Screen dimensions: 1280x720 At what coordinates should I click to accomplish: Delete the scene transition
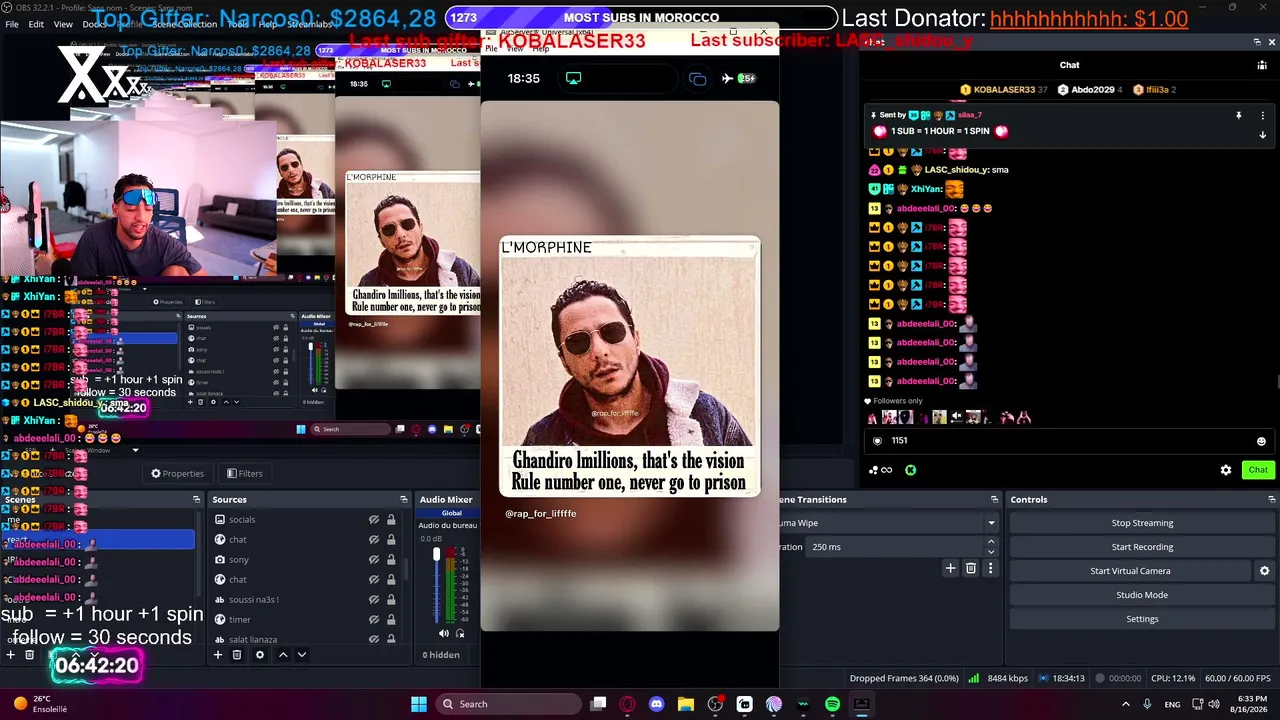[x=970, y=568]
